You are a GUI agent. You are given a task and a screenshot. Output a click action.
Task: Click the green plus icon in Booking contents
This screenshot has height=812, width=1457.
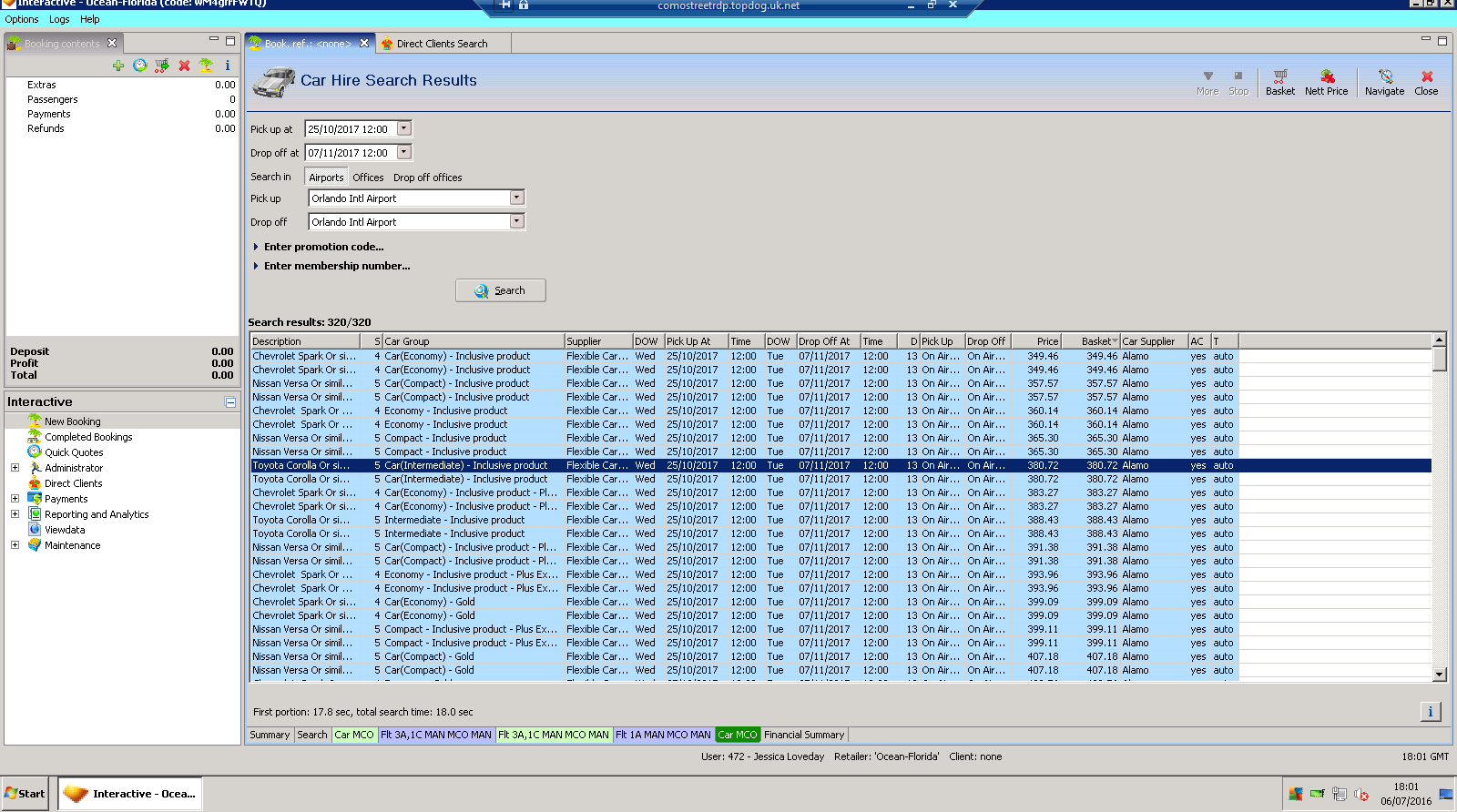(118, 66)
